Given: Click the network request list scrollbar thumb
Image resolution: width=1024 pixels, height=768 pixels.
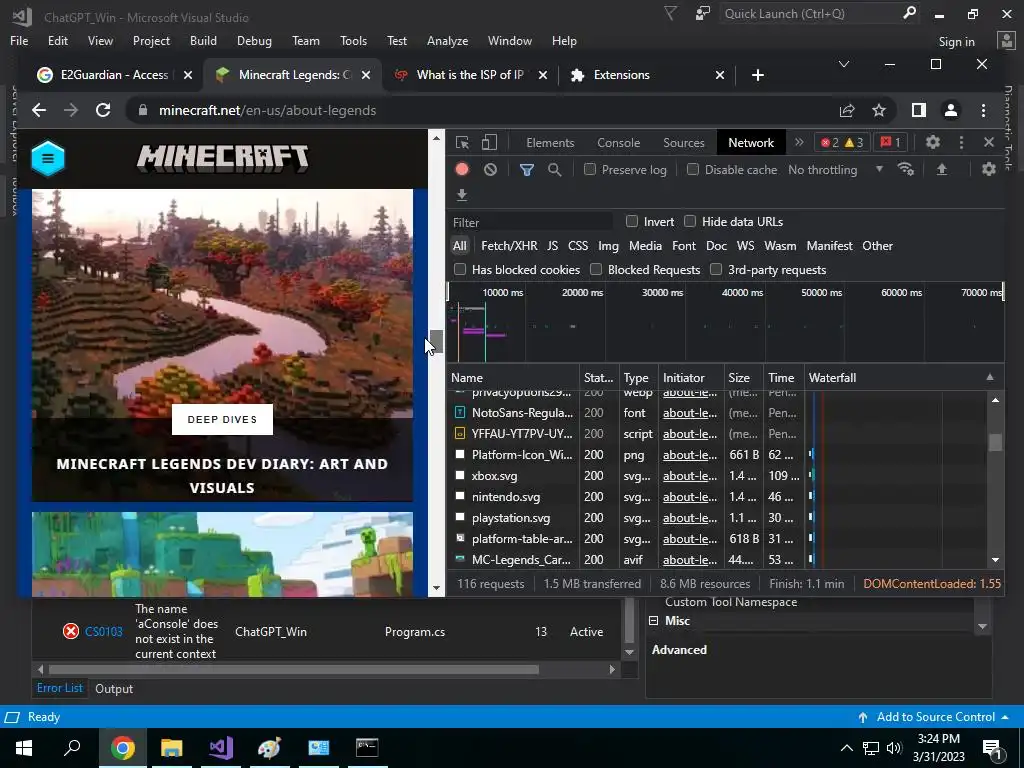Looking at the screenshot, I should click(x=995, y=443).
